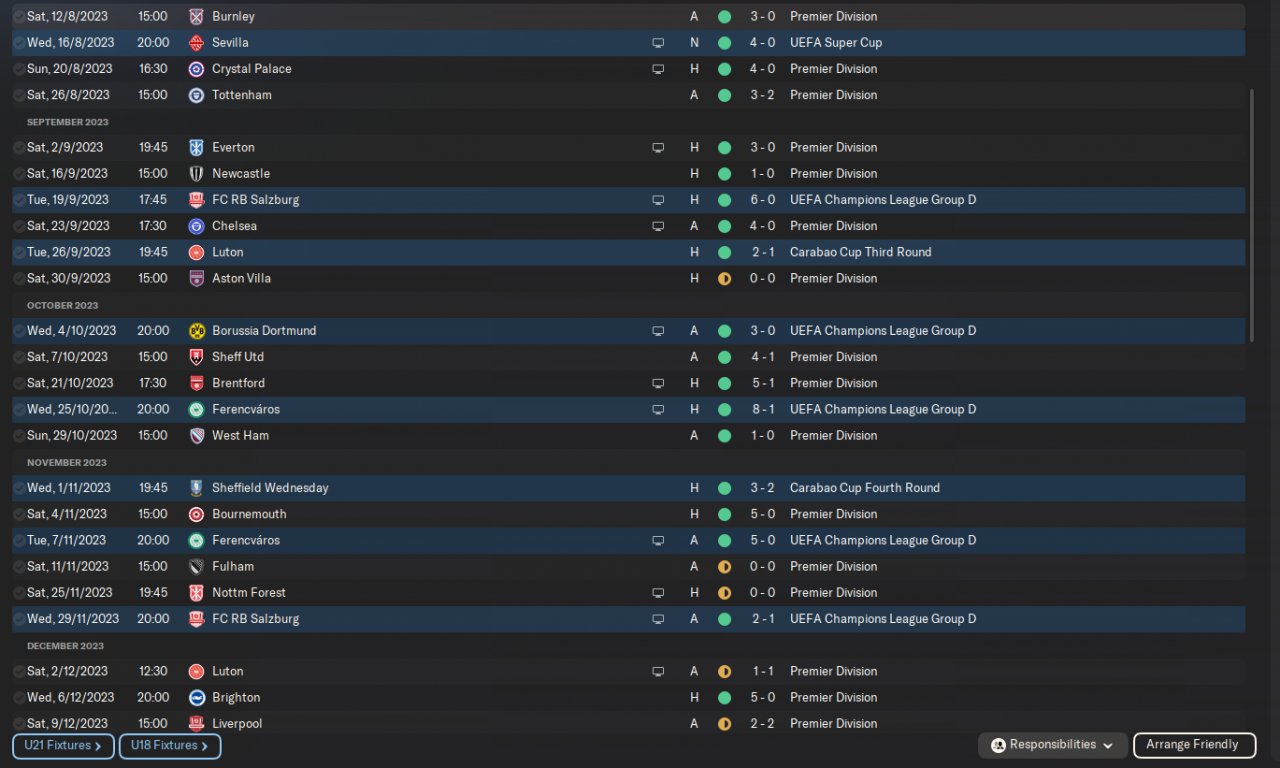Expand the U18 Fixtures chevron button
The image size is (1280, 768).
click(x=169, y=746)
